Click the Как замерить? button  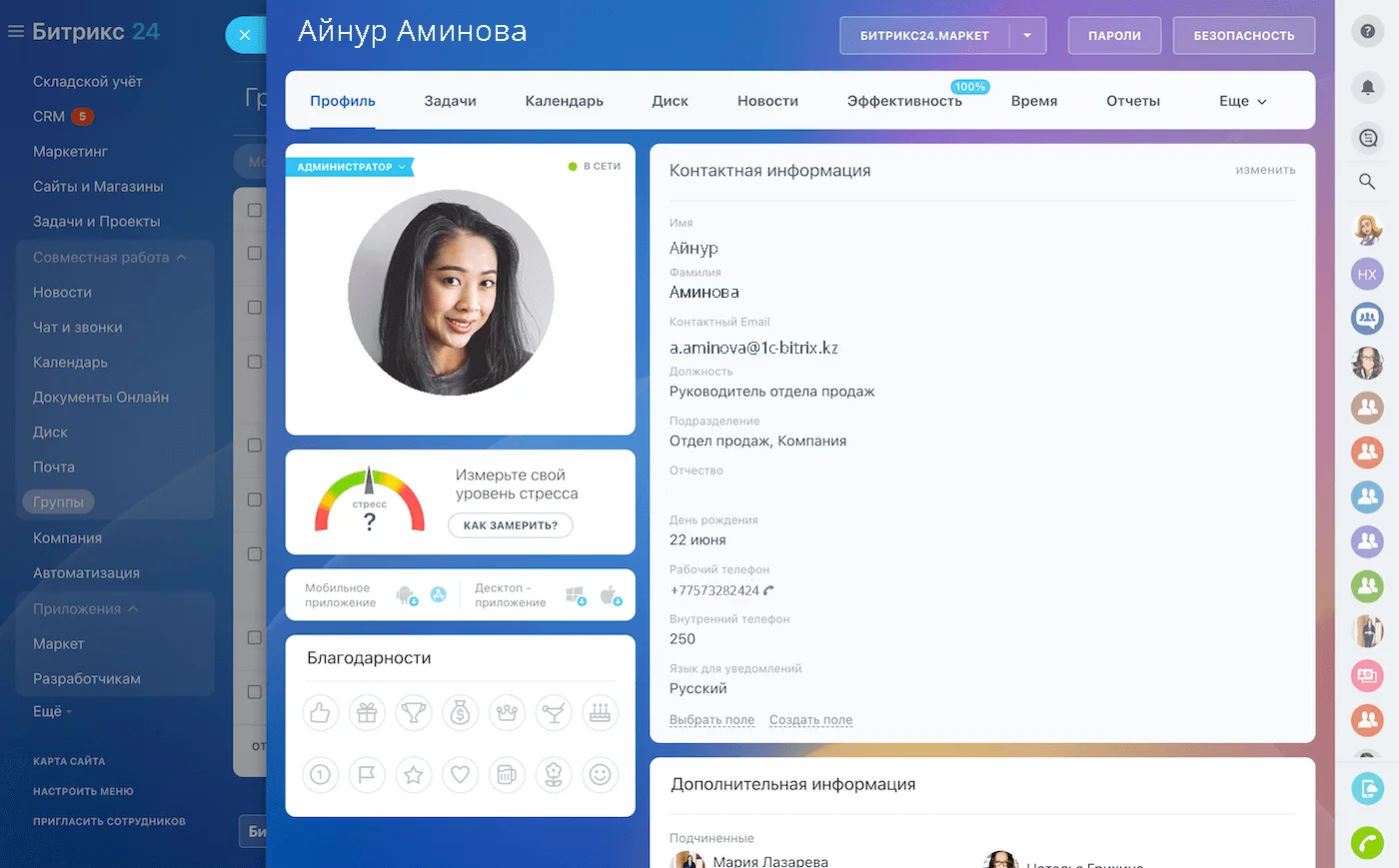pos(510,525)
